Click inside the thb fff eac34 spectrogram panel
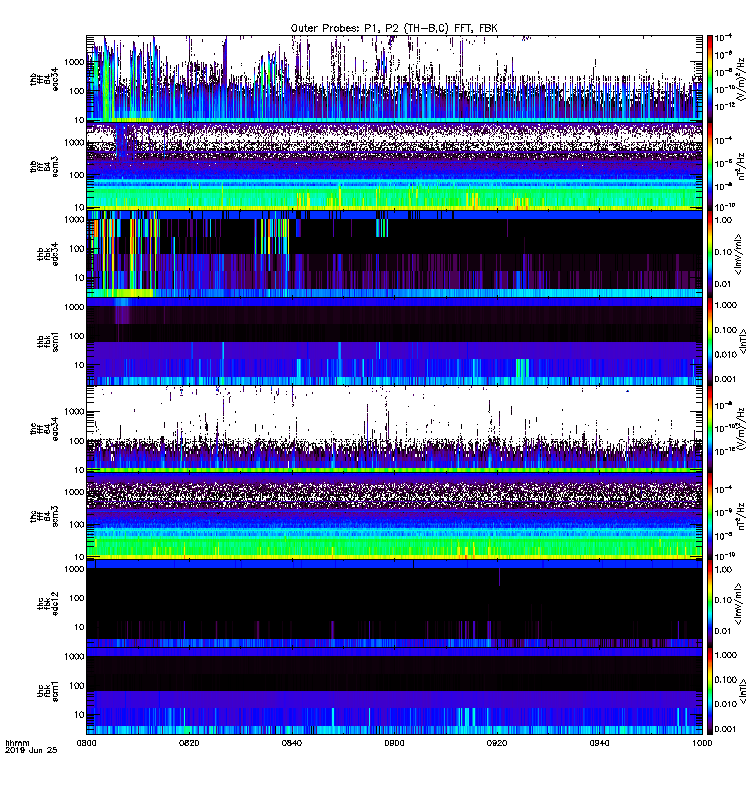 [394, 79]
